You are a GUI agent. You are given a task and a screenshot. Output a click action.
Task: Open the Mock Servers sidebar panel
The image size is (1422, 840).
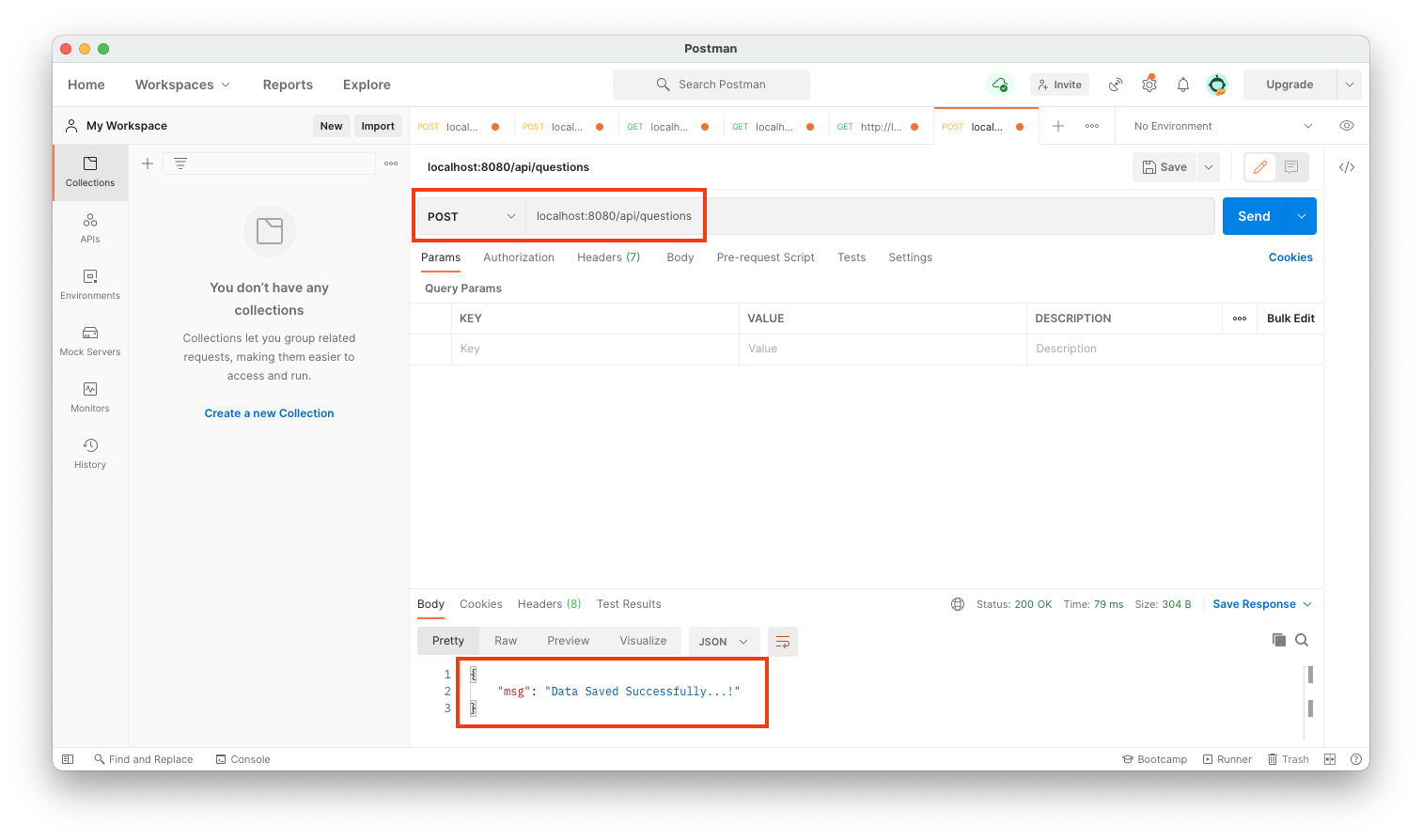(90, 341)
